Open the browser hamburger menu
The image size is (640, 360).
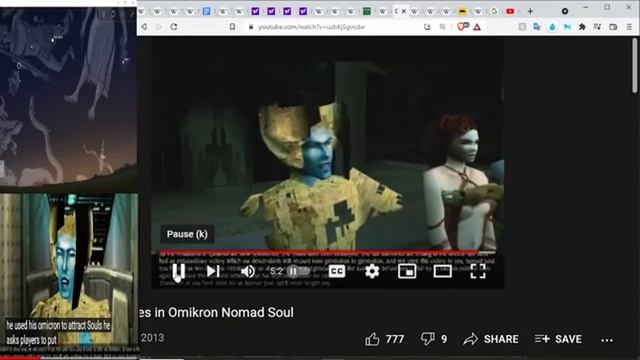(629, 27)
